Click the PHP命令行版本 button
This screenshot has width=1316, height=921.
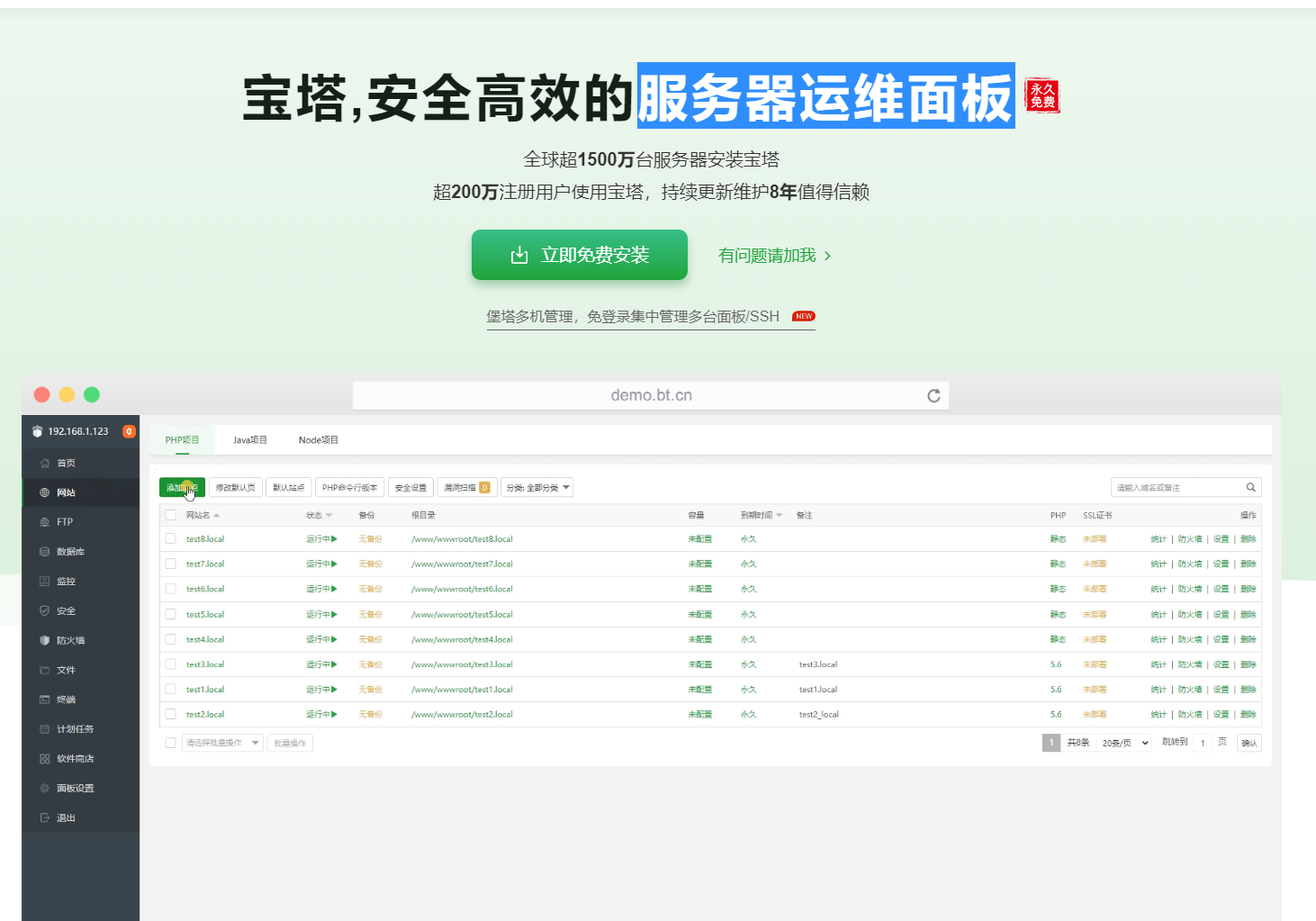tap(350, 487)
